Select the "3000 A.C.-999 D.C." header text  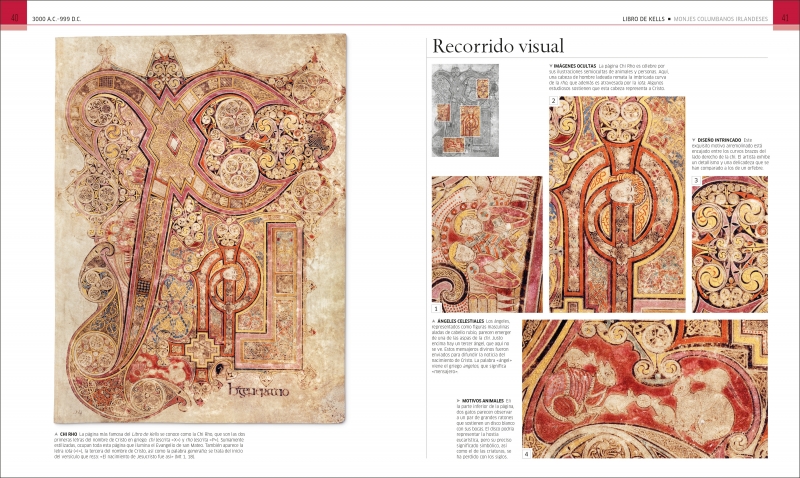[x=57, y=19]
